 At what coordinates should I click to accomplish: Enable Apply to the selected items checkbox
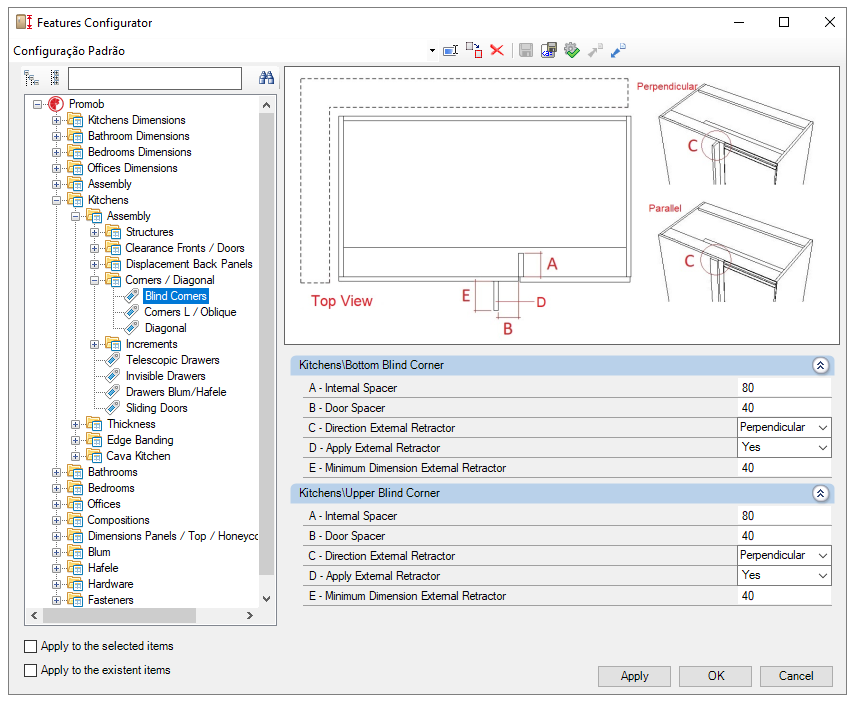(x=31, y=646)
